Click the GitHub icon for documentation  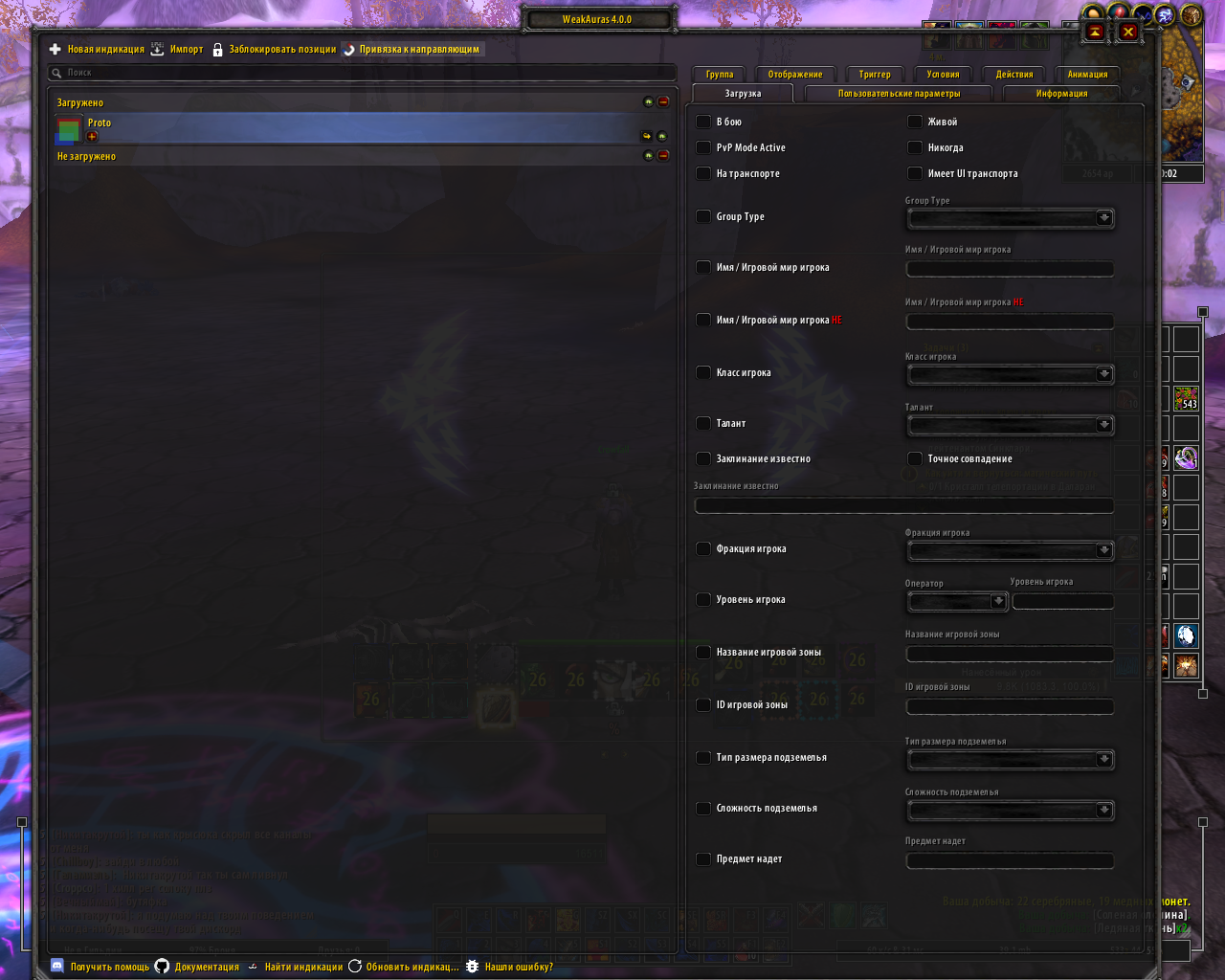click(162, 967)
